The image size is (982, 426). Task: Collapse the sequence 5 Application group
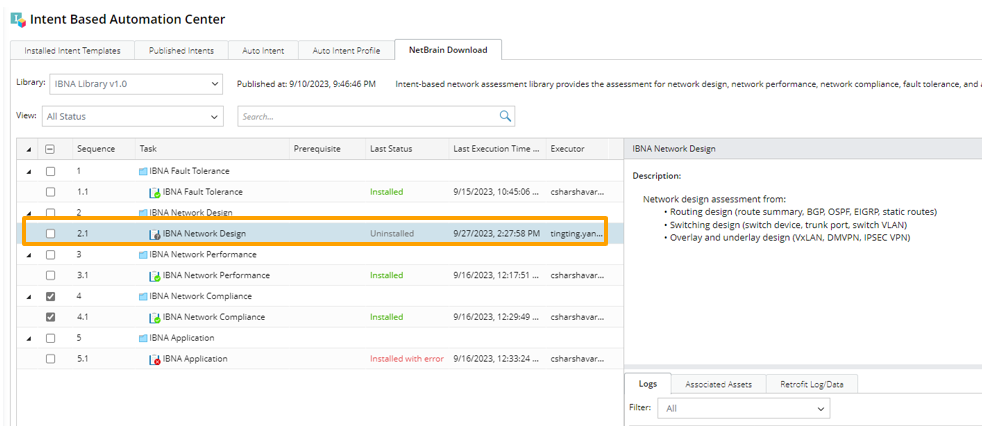[x=28, y=338]
